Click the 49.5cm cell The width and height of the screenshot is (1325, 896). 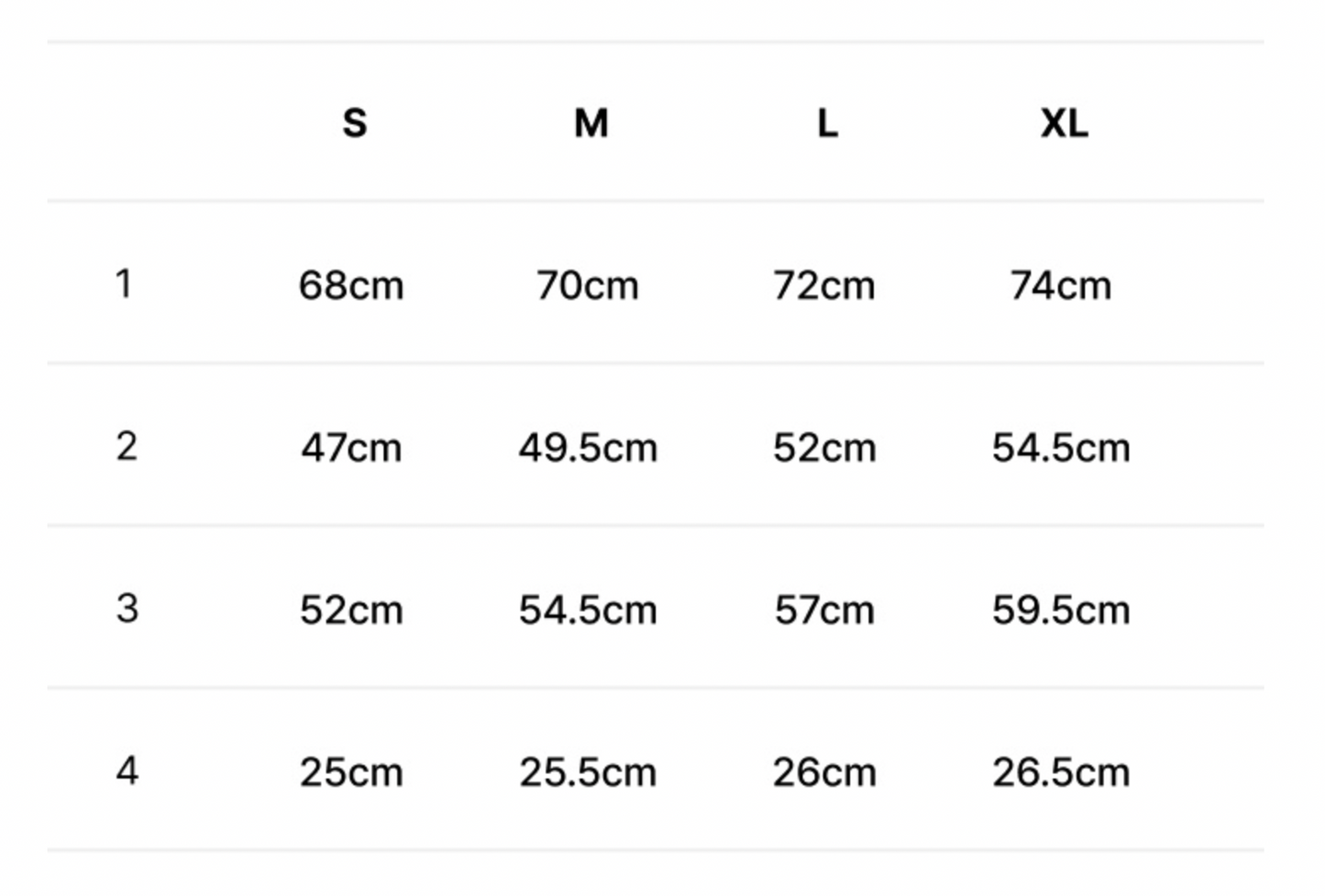pyautogui.click(x=588, y=448)
